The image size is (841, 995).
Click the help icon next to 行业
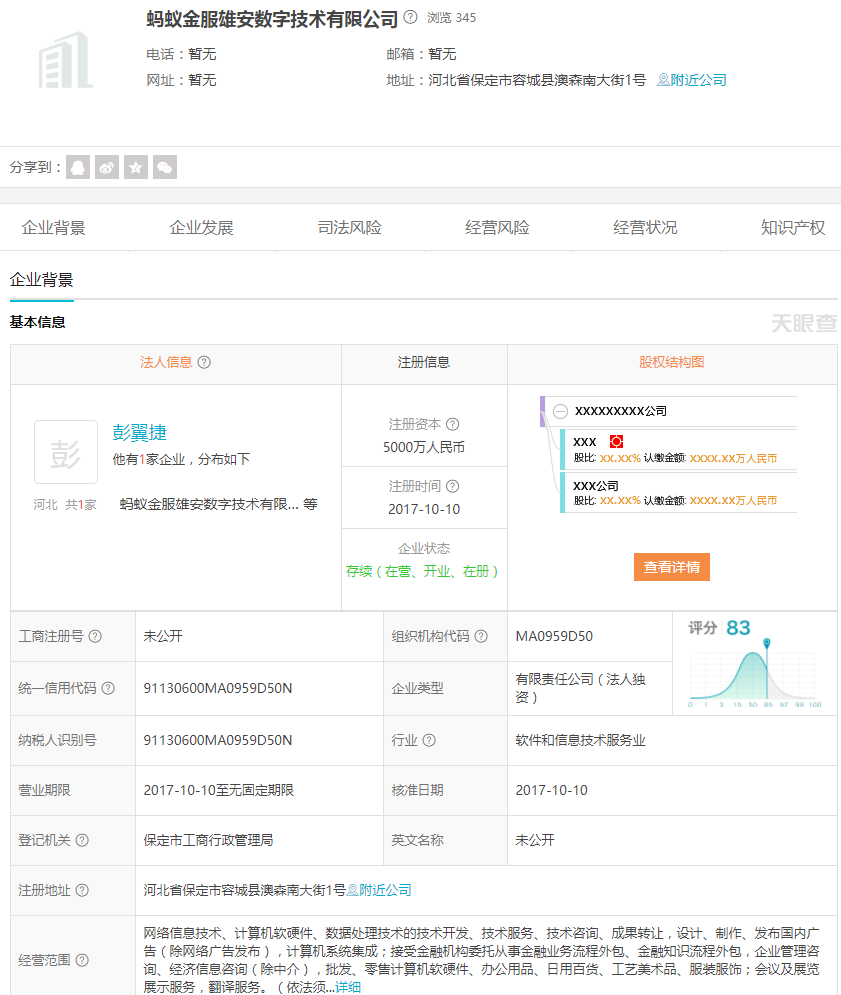[x=429, y=740]
